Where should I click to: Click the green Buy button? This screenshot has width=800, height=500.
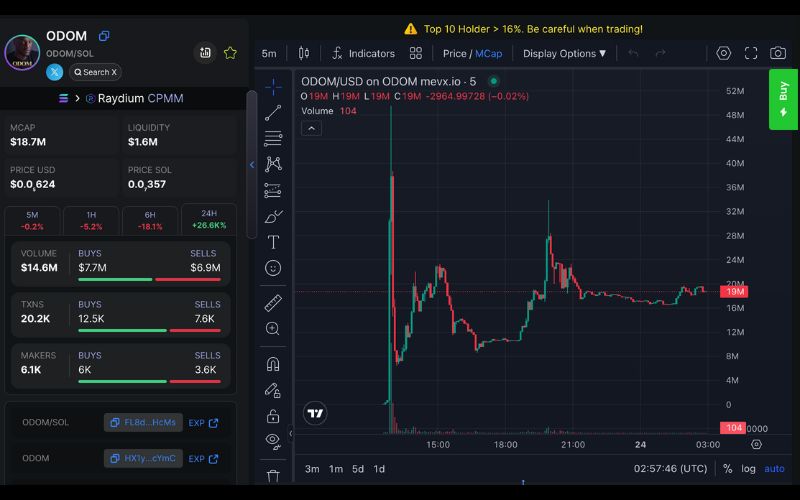tap(783, 99)
